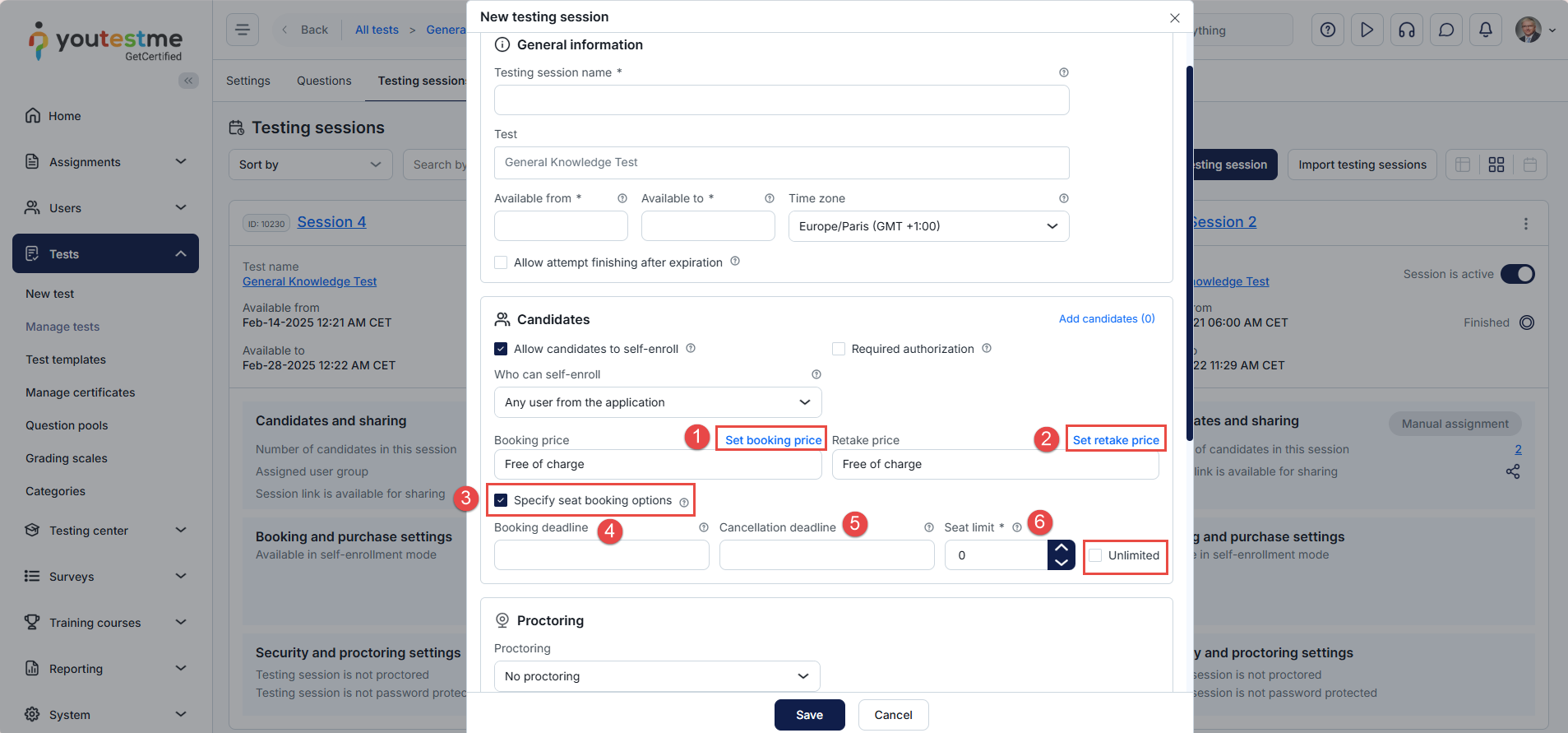Decrease the Seat limit with down arrow
1568x733 pixels.
tap(1062, 563)
